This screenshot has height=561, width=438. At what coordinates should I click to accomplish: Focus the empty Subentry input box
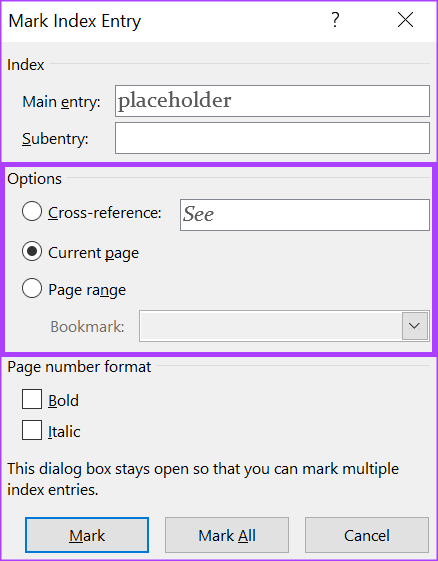pos(272,138)
